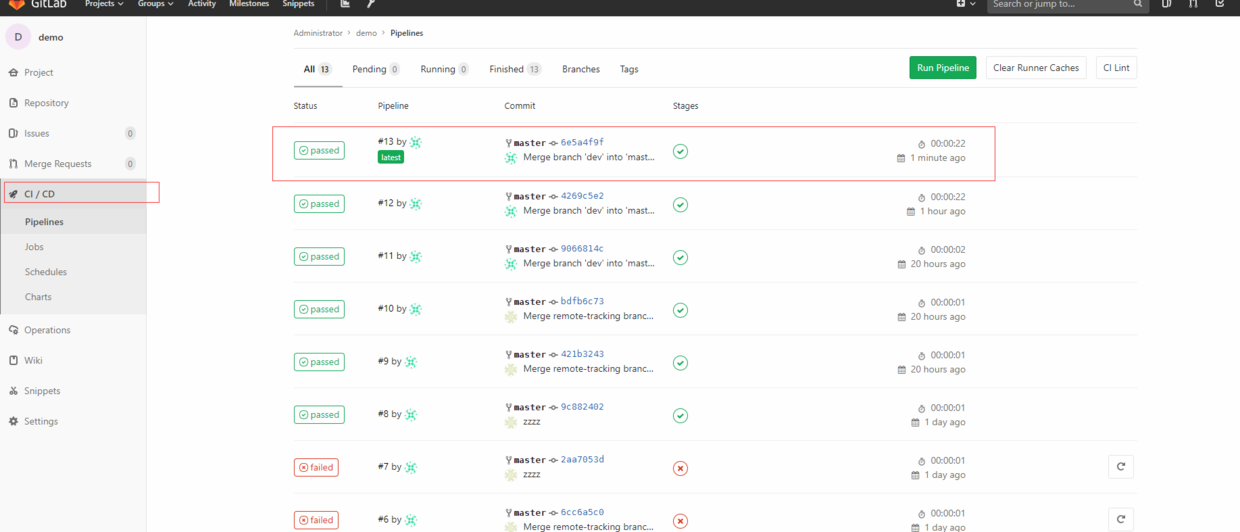The width and height of the screenshot is (1240, 532).
Task: Click the passed status badge for pipeline #8
Action: 319,415
